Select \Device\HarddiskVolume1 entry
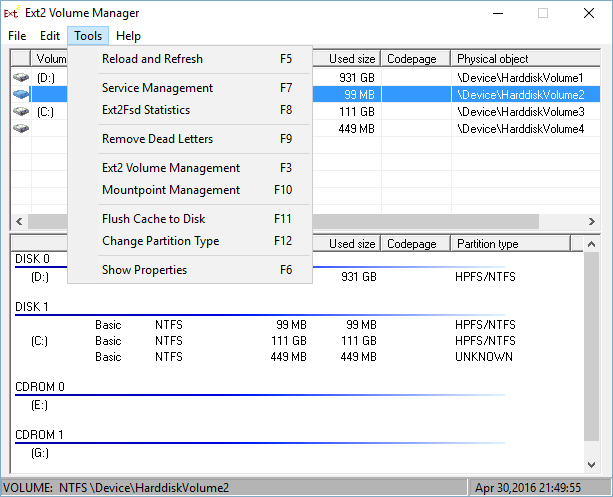This screenshot has width=613, height=497. [520, 78]
